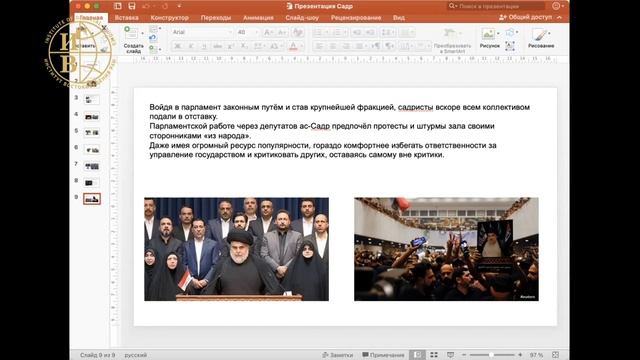Open the Анимация tab
The image size is (640, 360).
click(x=258, y=18)
